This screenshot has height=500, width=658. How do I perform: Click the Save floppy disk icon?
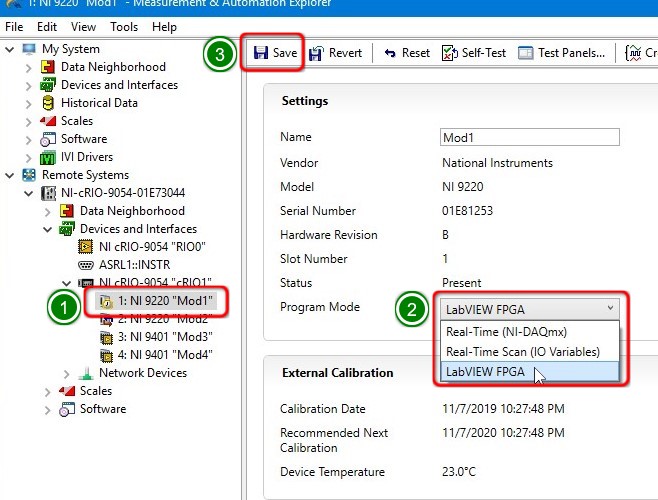pos(261,53)
